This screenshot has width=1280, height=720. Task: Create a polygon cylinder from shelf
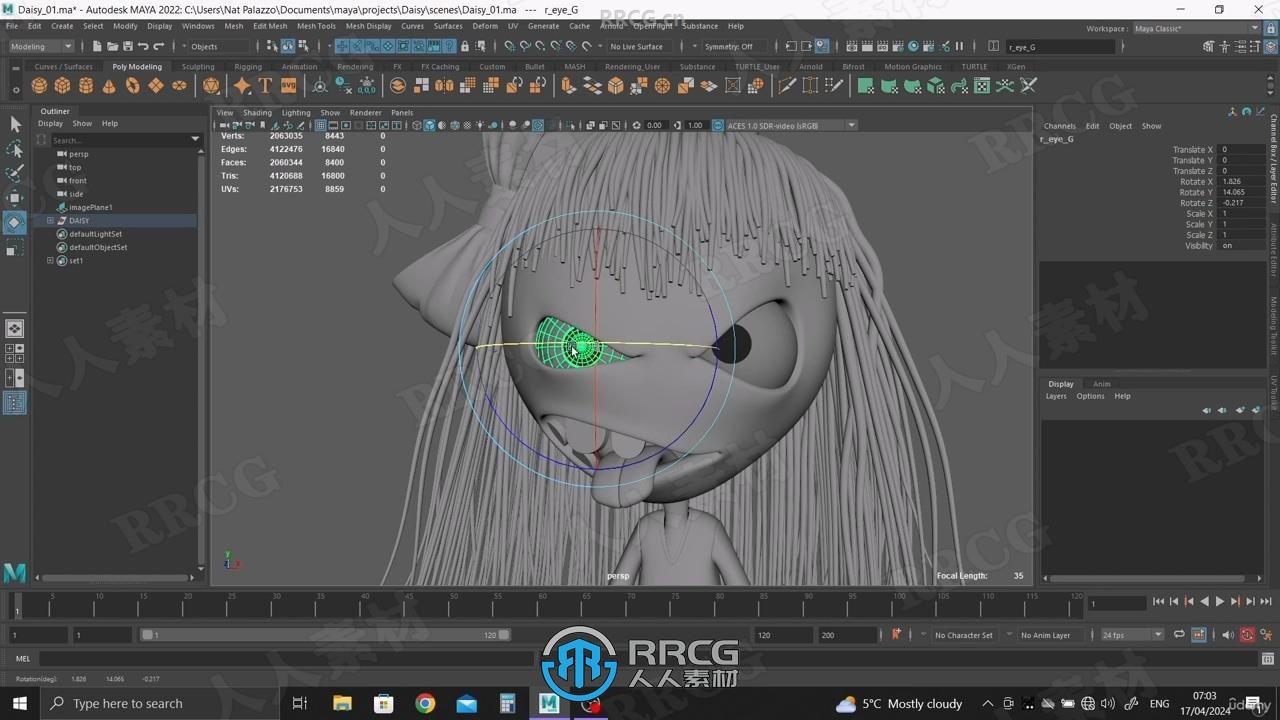(x=86, y=86)
